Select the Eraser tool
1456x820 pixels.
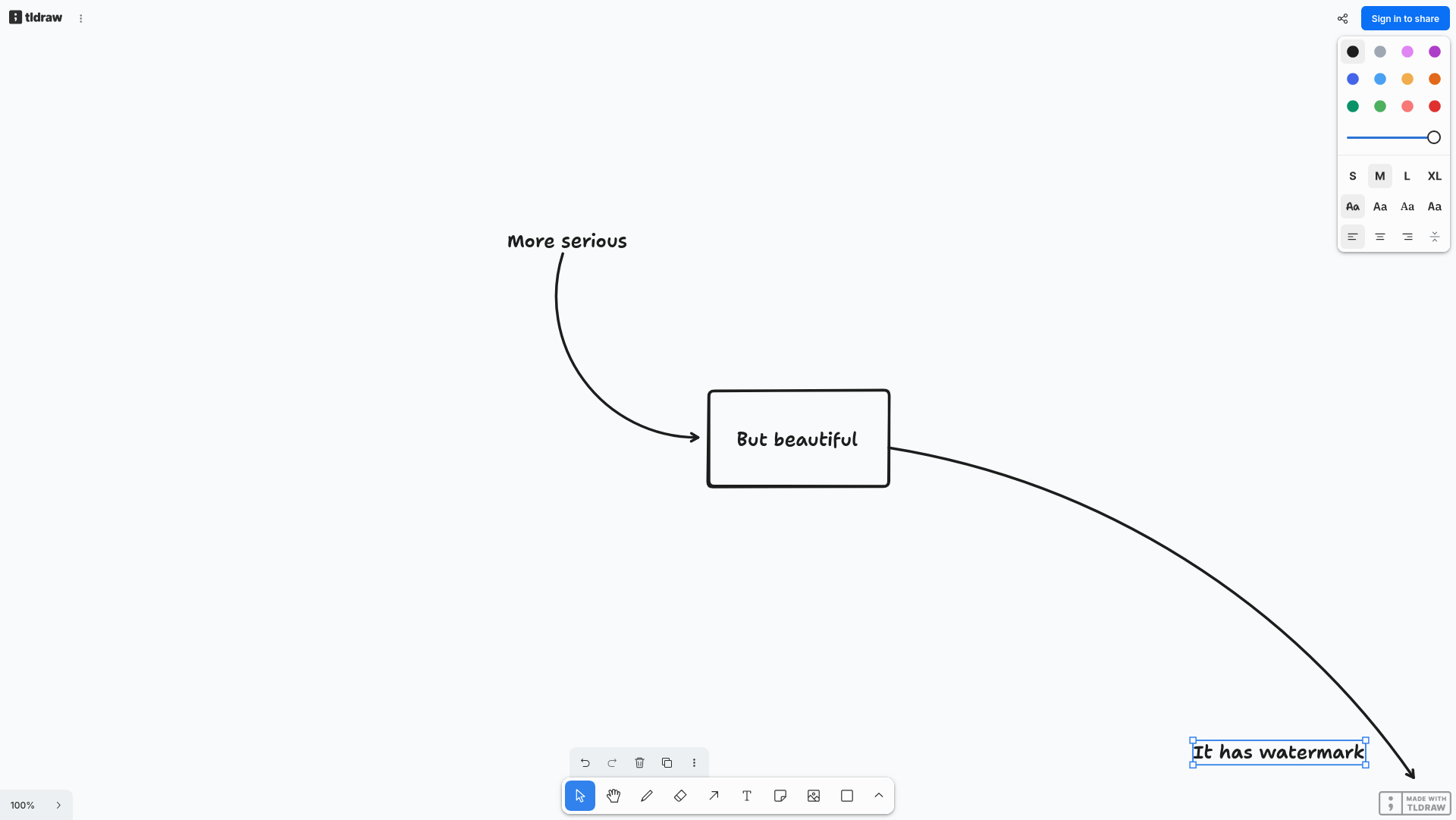click(x=680, y=796)
